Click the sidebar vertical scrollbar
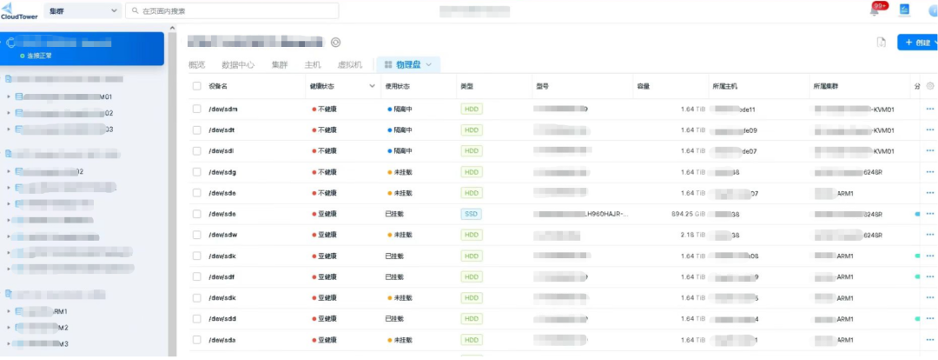938x360 pixels. point(172,194)
